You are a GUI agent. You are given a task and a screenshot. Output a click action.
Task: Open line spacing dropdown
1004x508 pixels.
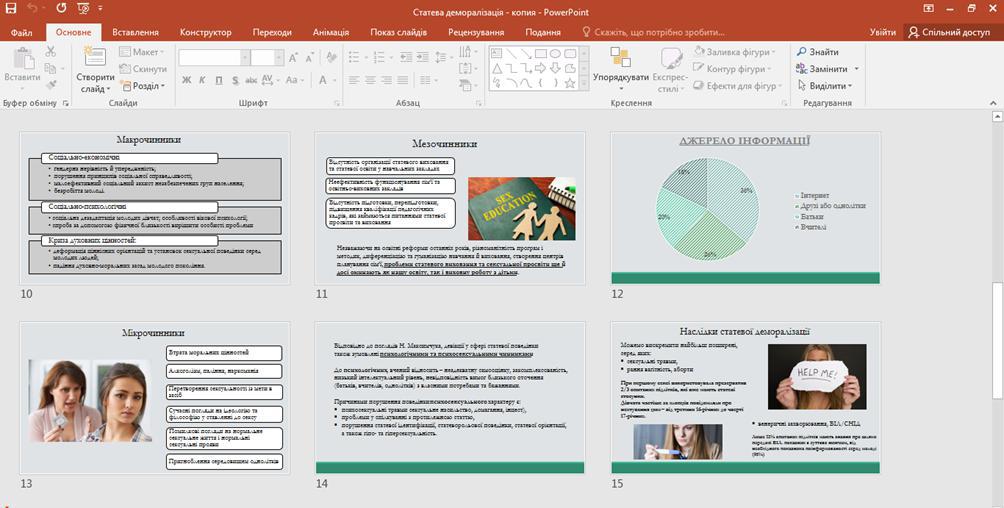point(442,58)
